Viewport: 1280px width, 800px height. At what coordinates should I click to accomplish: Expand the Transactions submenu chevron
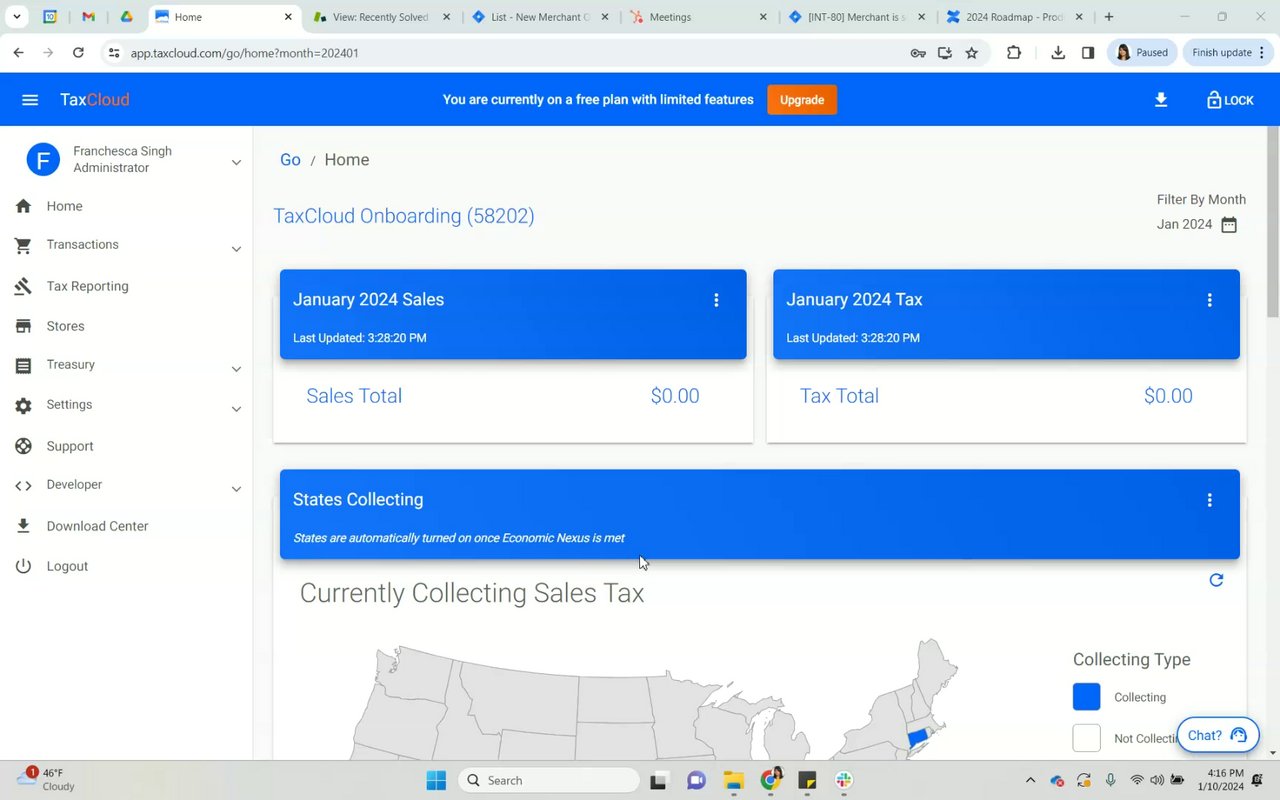(236, 249)
